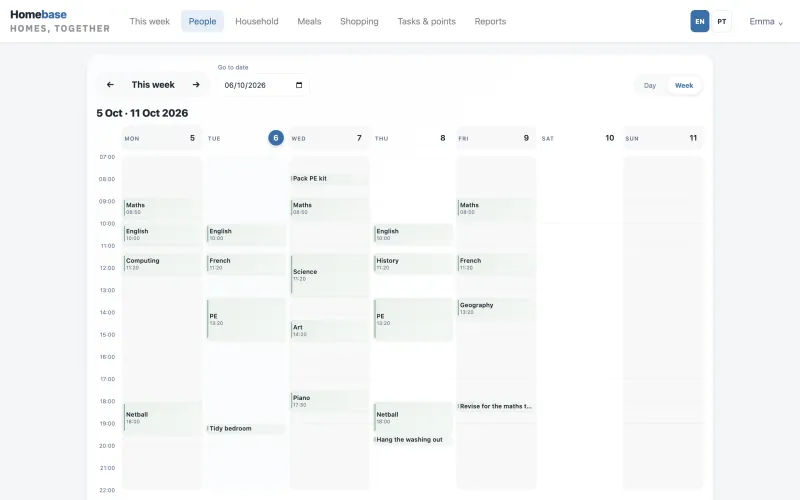This screenshot has width=800, height=500.
Task: Switch to Week view
Action: point(684,85)
